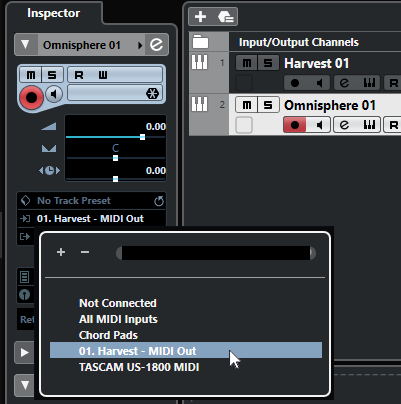The width and height of the screenshot is (401, 404).
Task: Reload track preset with the circular arrow
Action: click(x=159, y=201)
